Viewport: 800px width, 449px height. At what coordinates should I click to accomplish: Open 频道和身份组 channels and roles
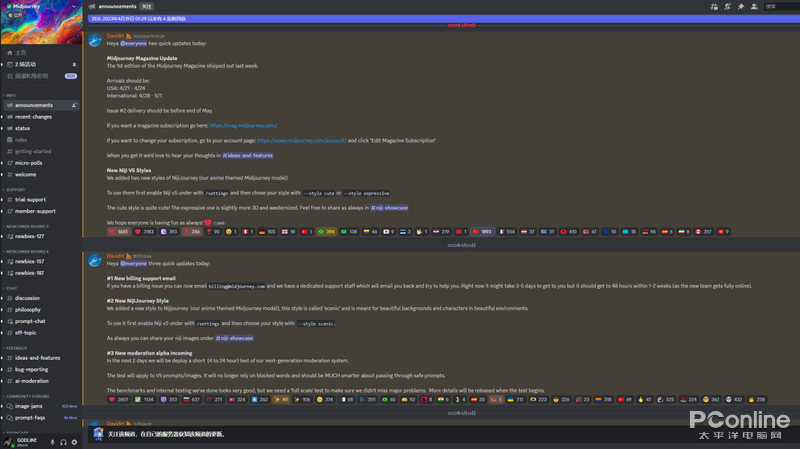pos(41,76)
